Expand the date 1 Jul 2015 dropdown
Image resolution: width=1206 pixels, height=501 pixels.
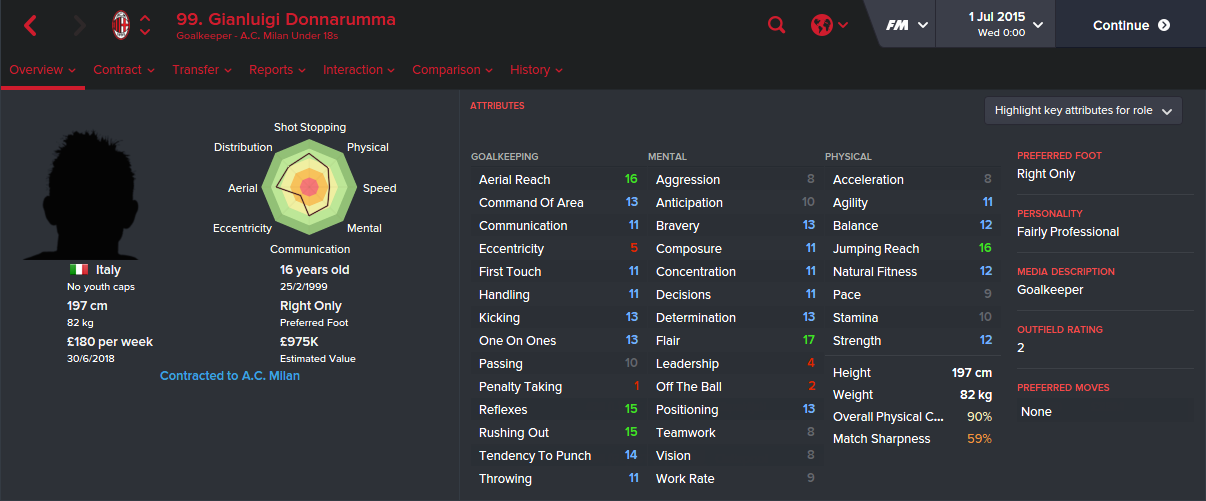pyautogui.click(x=1038, y=24)
